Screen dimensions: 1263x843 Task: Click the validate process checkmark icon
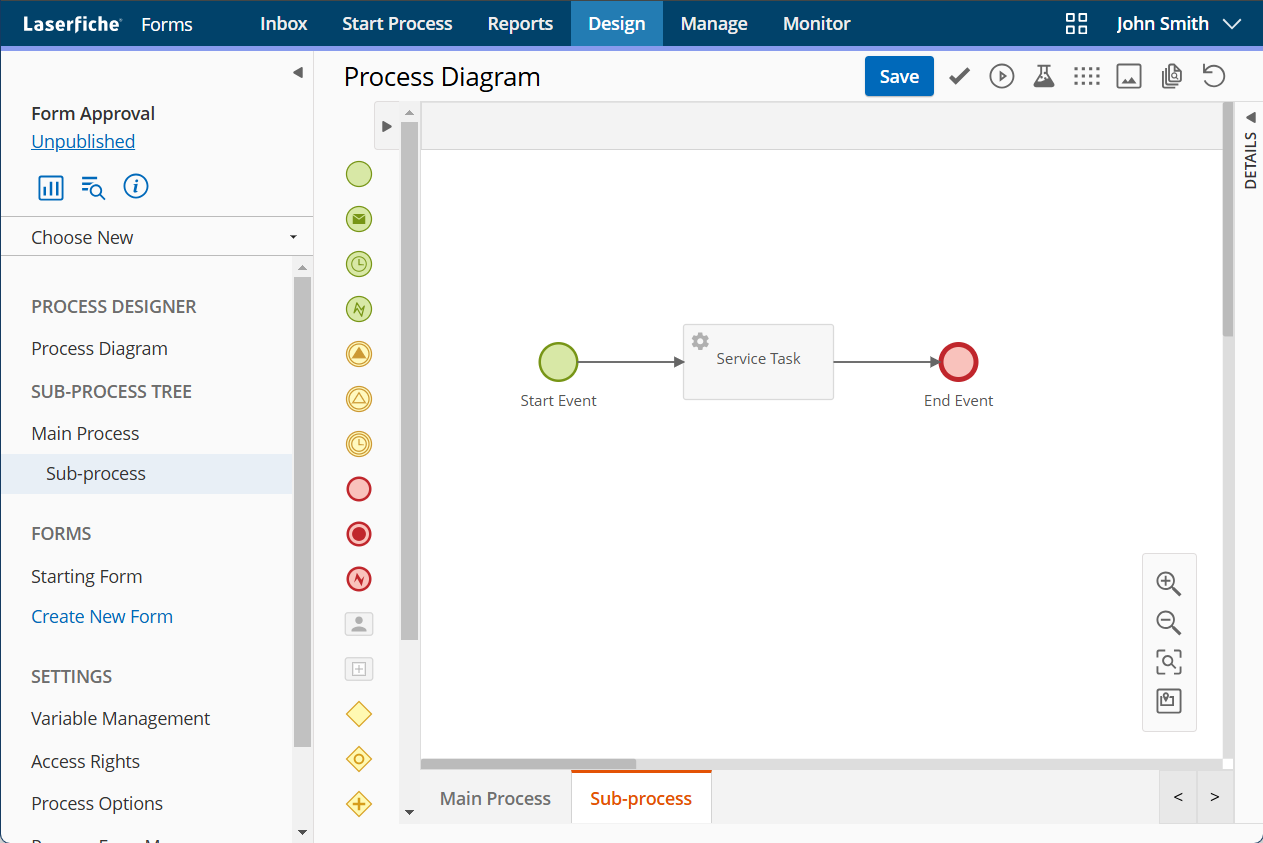click(960, 77)
